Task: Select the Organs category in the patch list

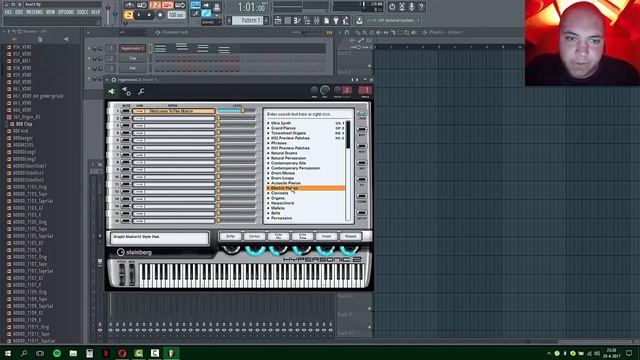Action: click(x=278, y=198)
